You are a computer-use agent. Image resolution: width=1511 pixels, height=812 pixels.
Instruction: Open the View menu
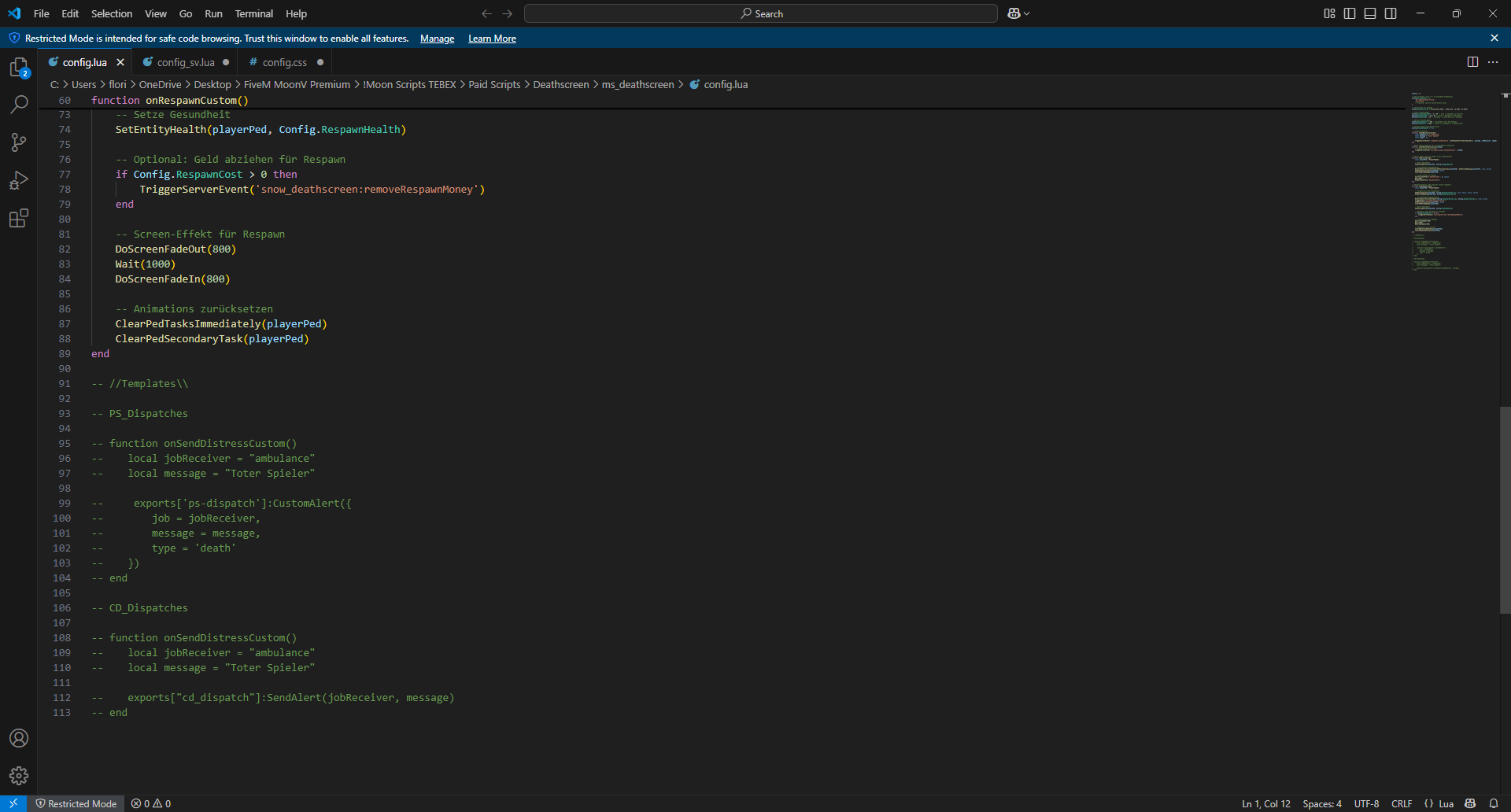click(x=156, y=13)
